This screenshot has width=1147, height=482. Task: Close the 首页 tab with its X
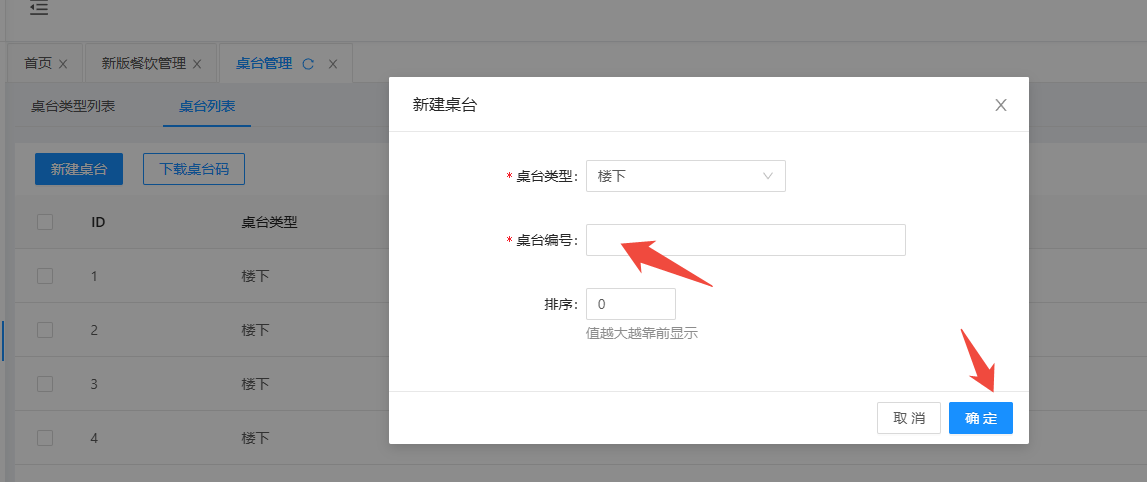click(63, 64)
